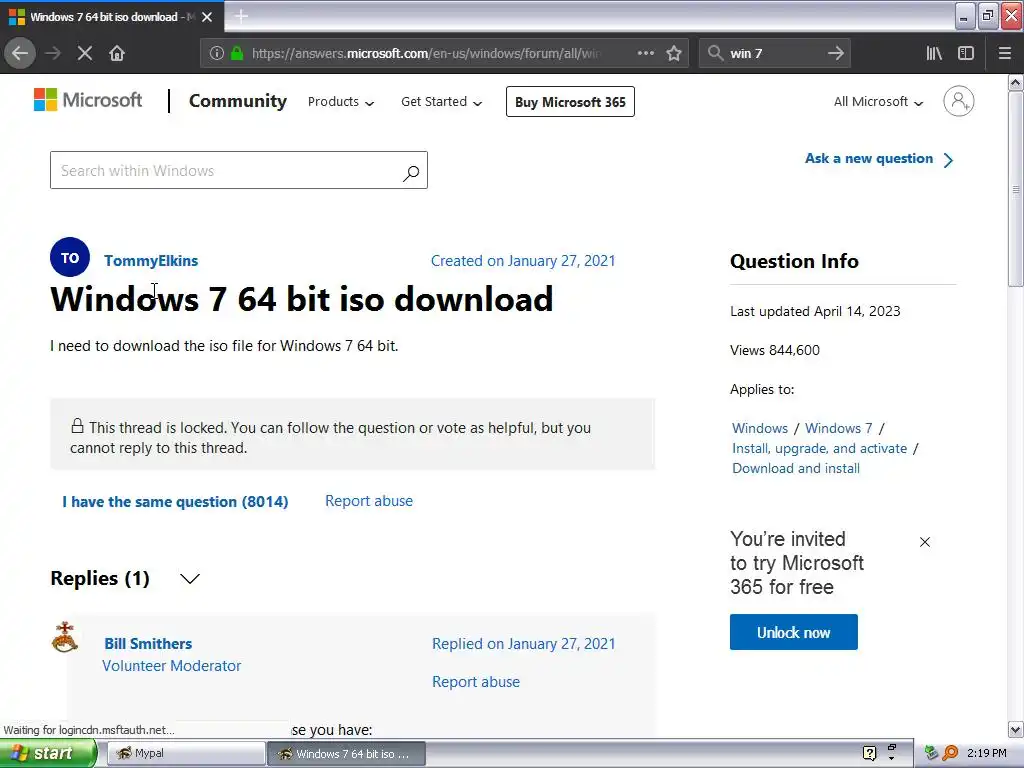This screenshot has height=768, width=1024.
Task: Dismiss the Microsoft 365 invitation with X
Action: [925, 542]
